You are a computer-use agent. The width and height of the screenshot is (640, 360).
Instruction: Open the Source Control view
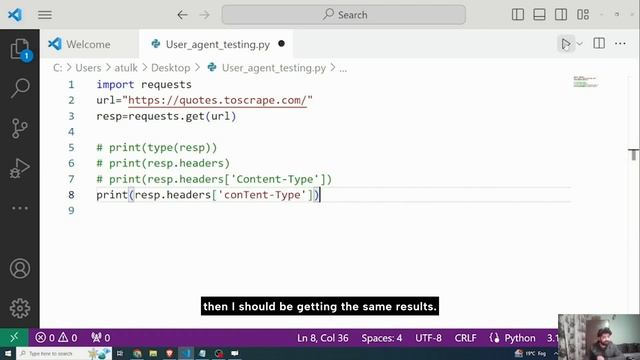tap(20, 128)
